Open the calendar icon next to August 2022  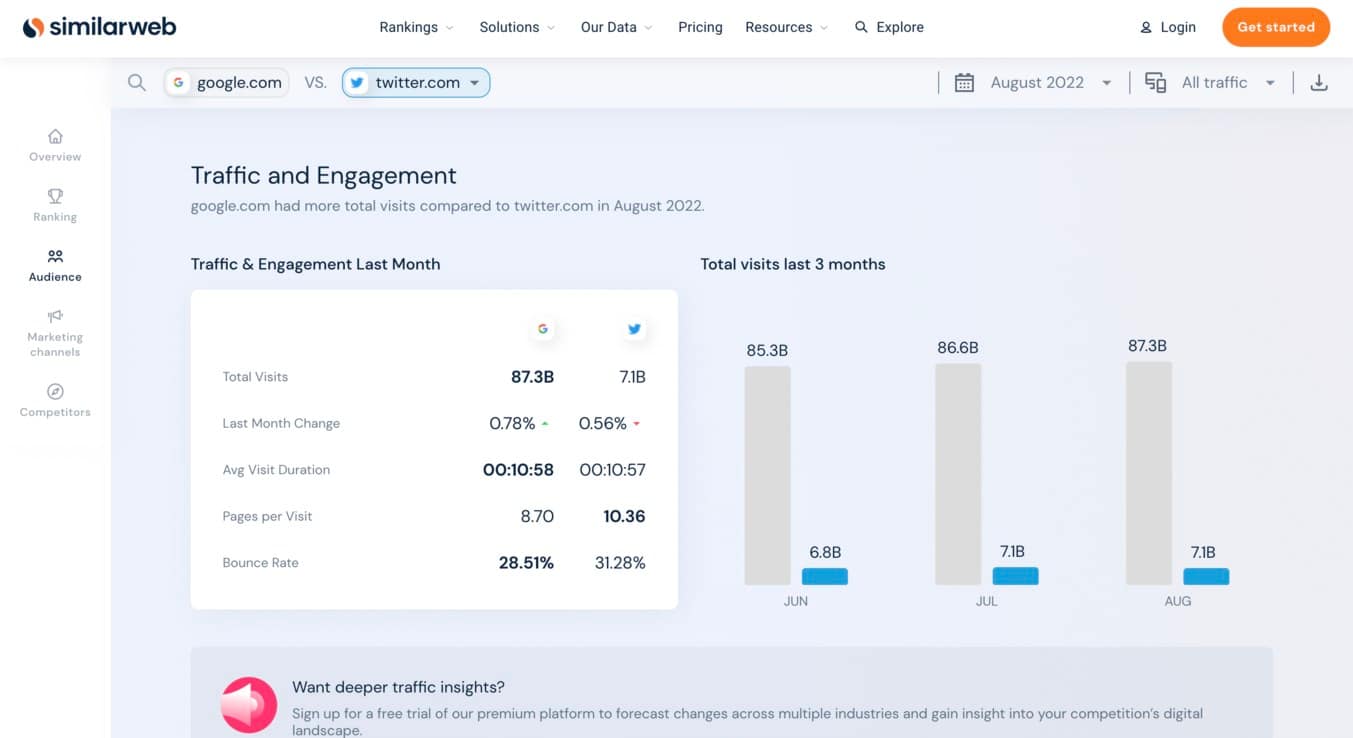click(x=963, y=82)
